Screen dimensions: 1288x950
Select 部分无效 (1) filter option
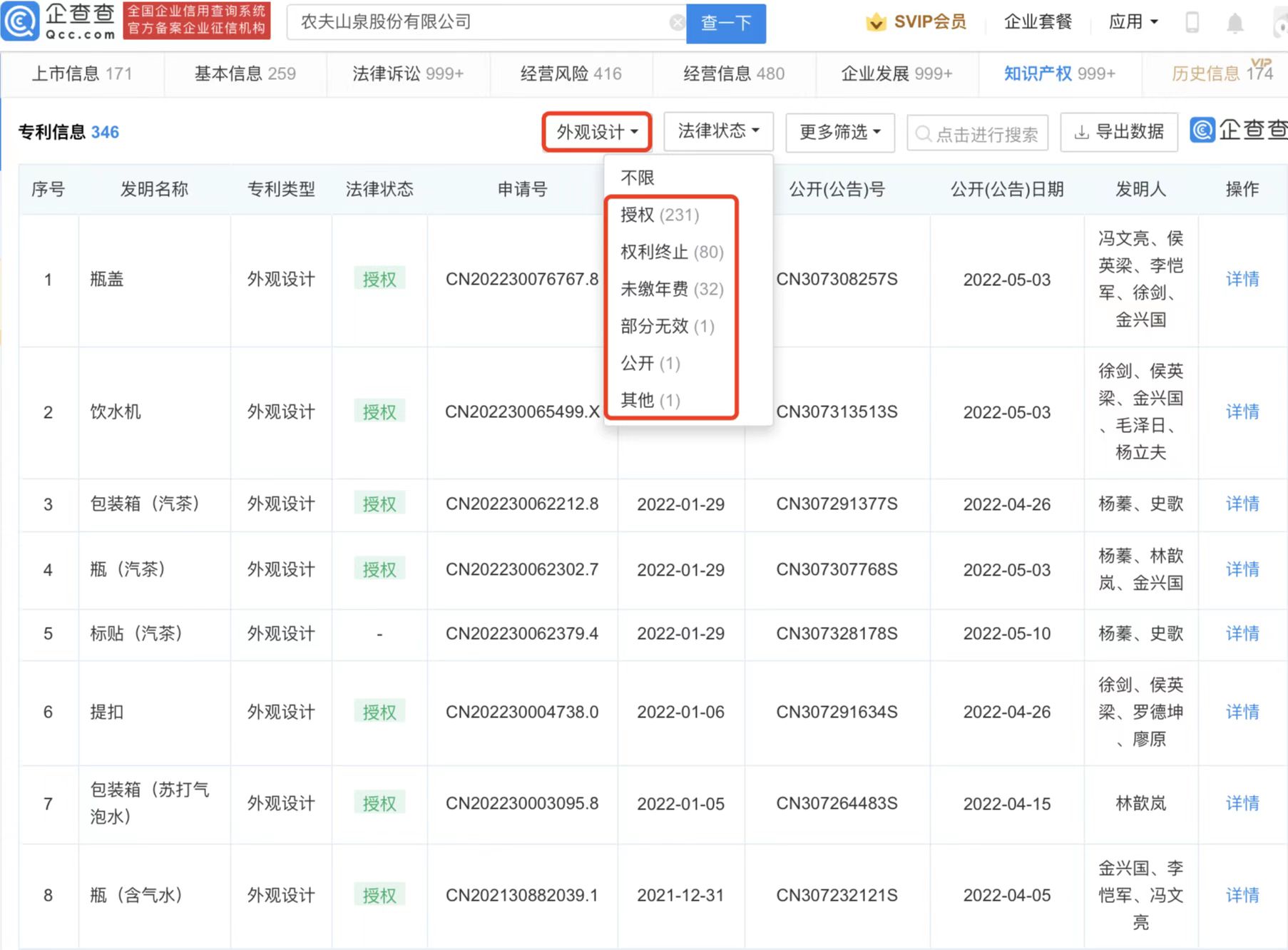668,326
